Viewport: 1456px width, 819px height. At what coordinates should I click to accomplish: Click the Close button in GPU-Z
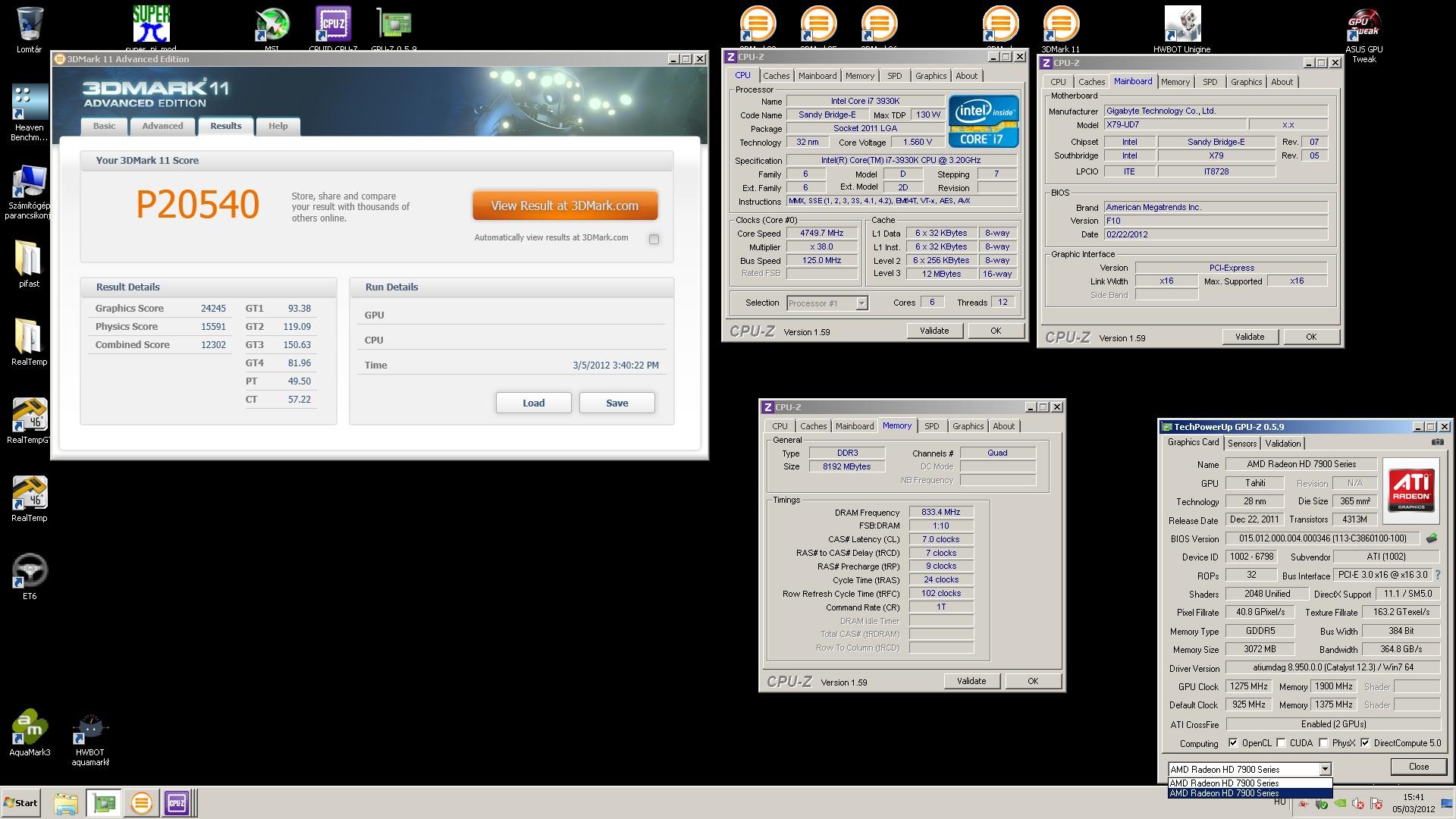point(1418,767)
